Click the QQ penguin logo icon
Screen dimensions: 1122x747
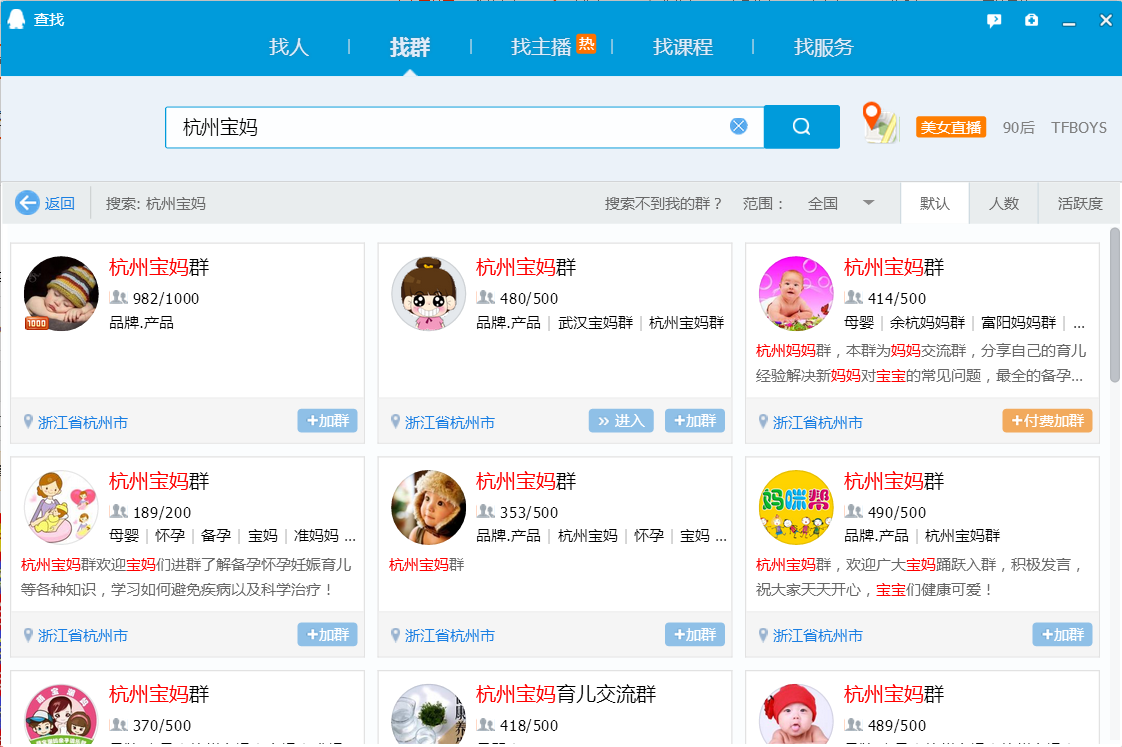16,19
